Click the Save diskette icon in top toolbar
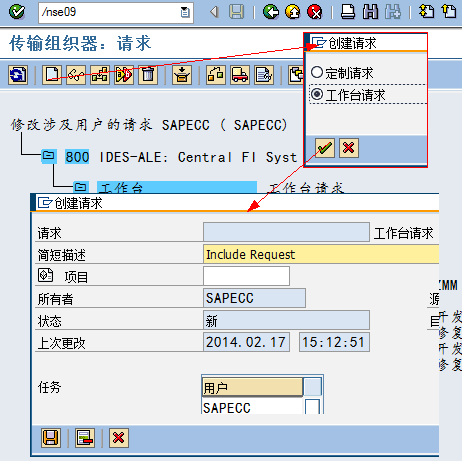This screenshot has height=461, width=462. 236,12
